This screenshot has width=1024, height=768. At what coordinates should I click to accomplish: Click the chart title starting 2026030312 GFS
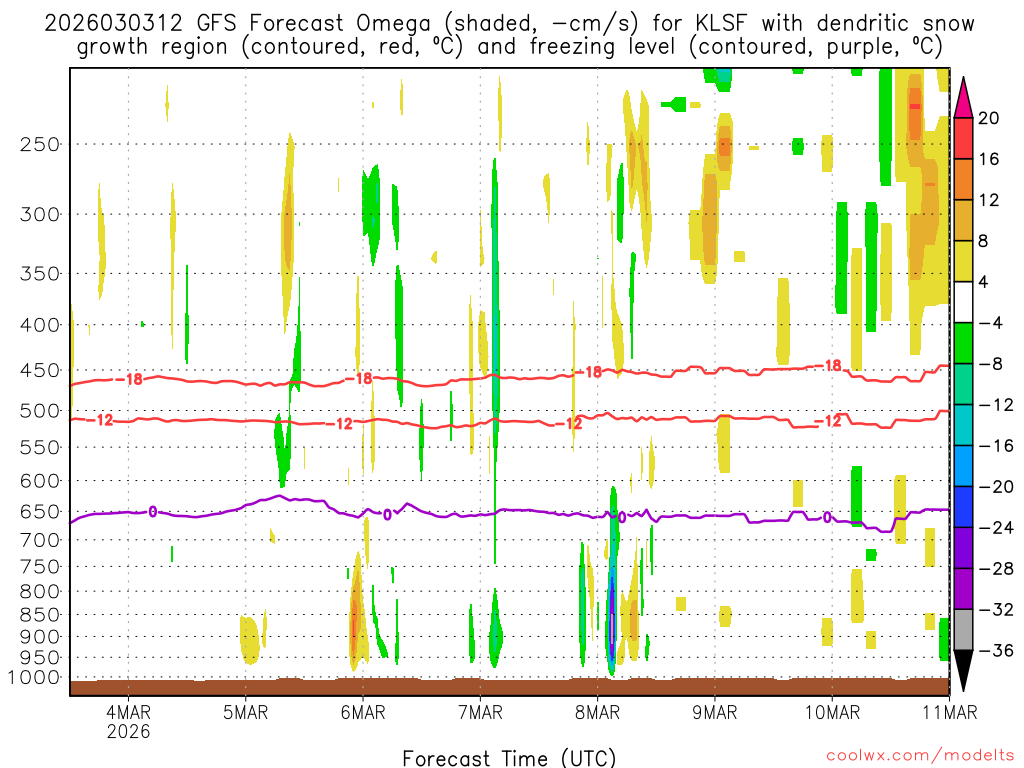509,35
